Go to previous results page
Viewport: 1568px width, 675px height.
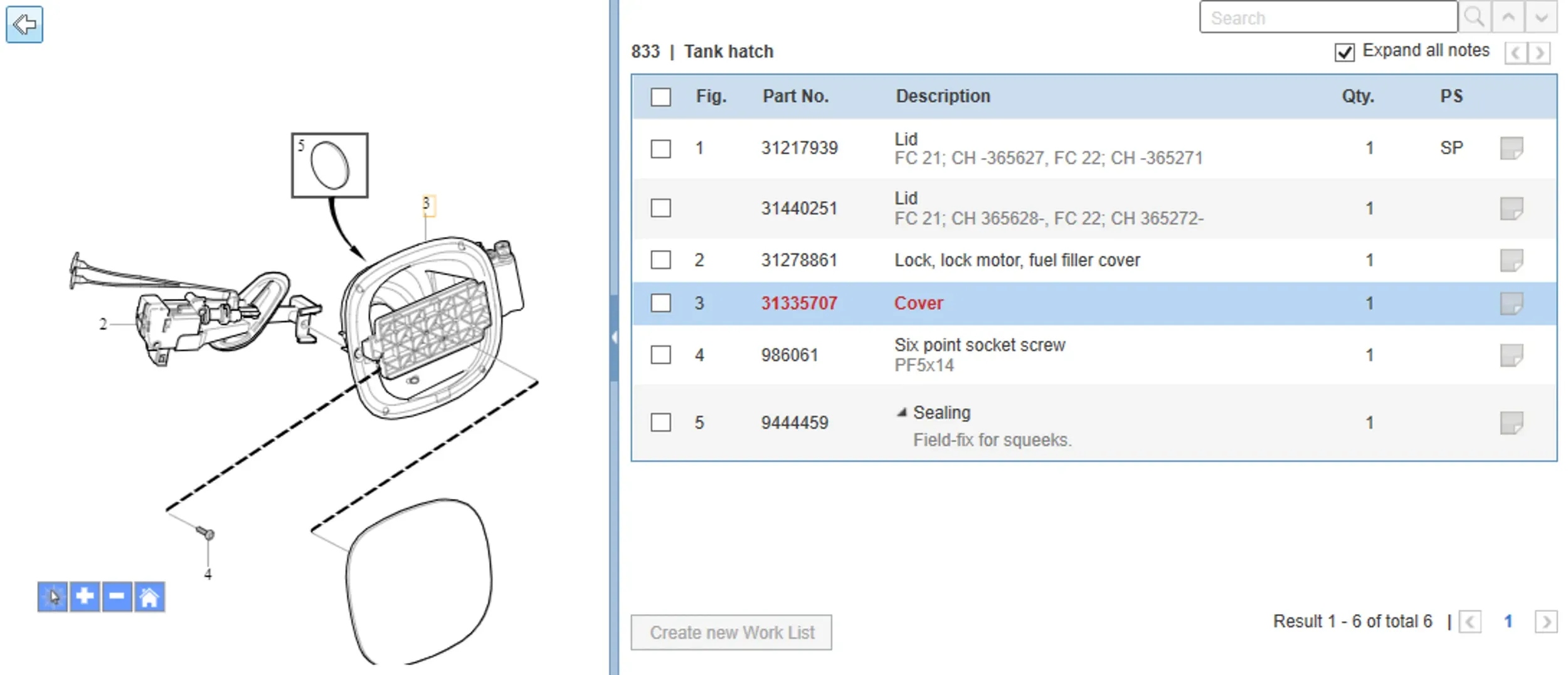(1470, 622)
